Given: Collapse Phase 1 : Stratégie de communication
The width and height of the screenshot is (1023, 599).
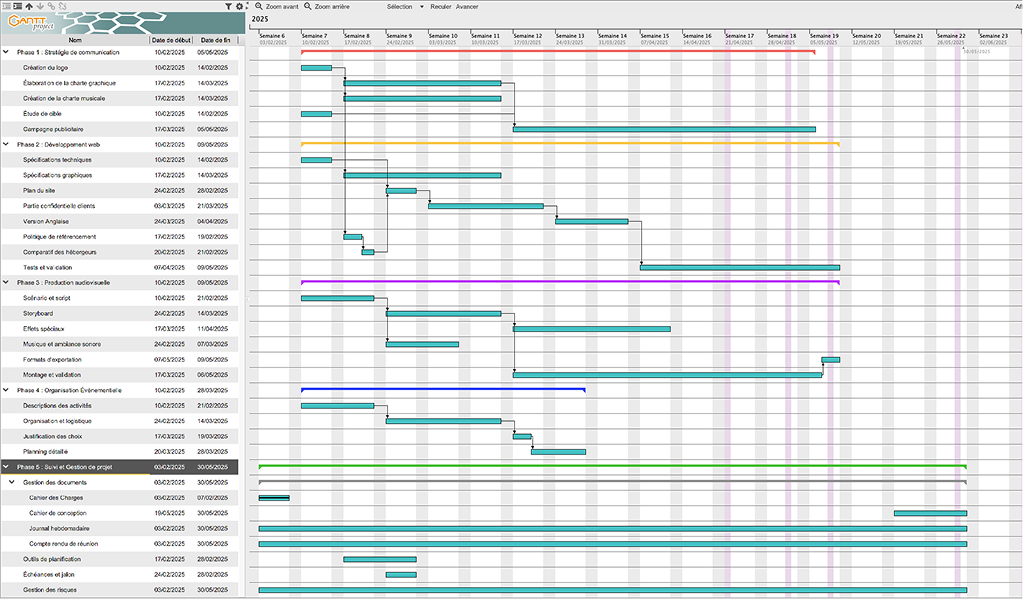Looking at the screenshot, I should pyautogui.click(x=6, y=52).
